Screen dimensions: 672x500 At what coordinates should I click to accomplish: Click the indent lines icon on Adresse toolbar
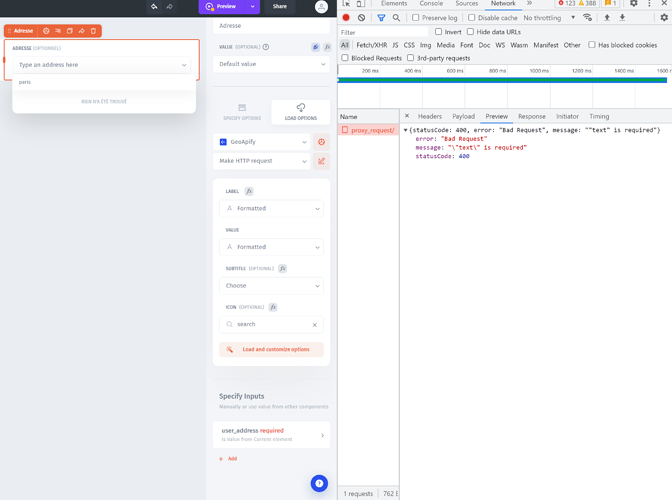58,31
